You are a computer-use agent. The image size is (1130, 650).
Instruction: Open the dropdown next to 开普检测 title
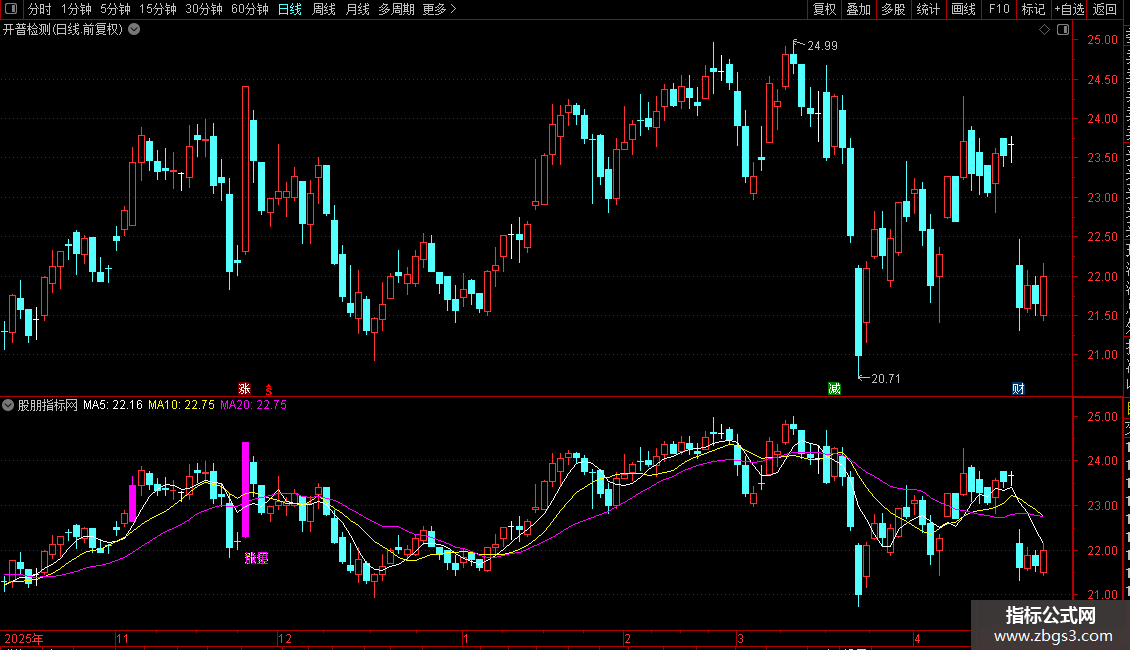(x=134, y=30)
